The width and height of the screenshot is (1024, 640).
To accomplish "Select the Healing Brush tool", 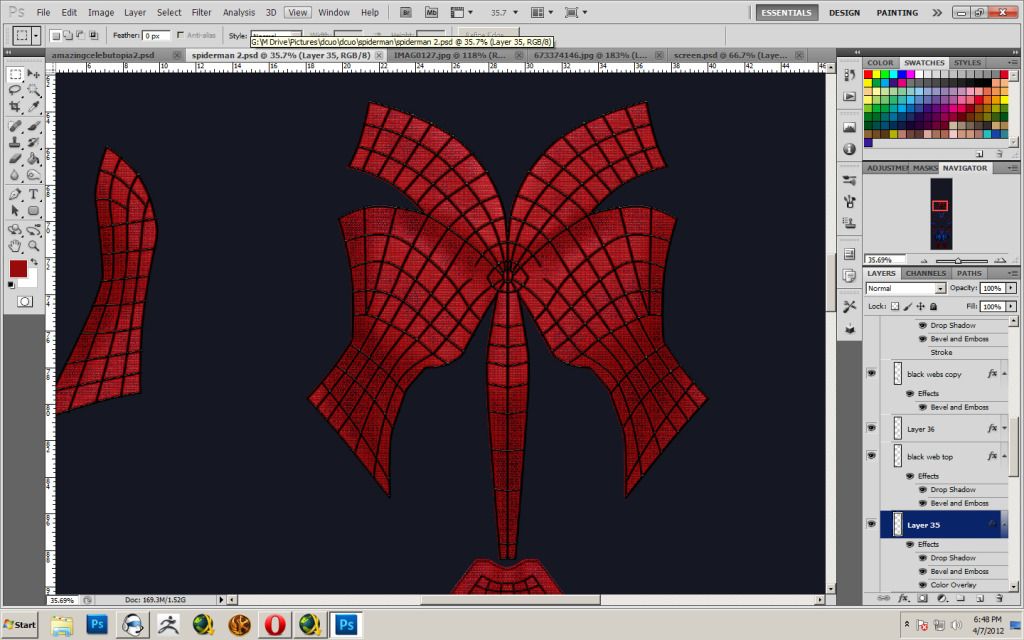I will 15,126.
